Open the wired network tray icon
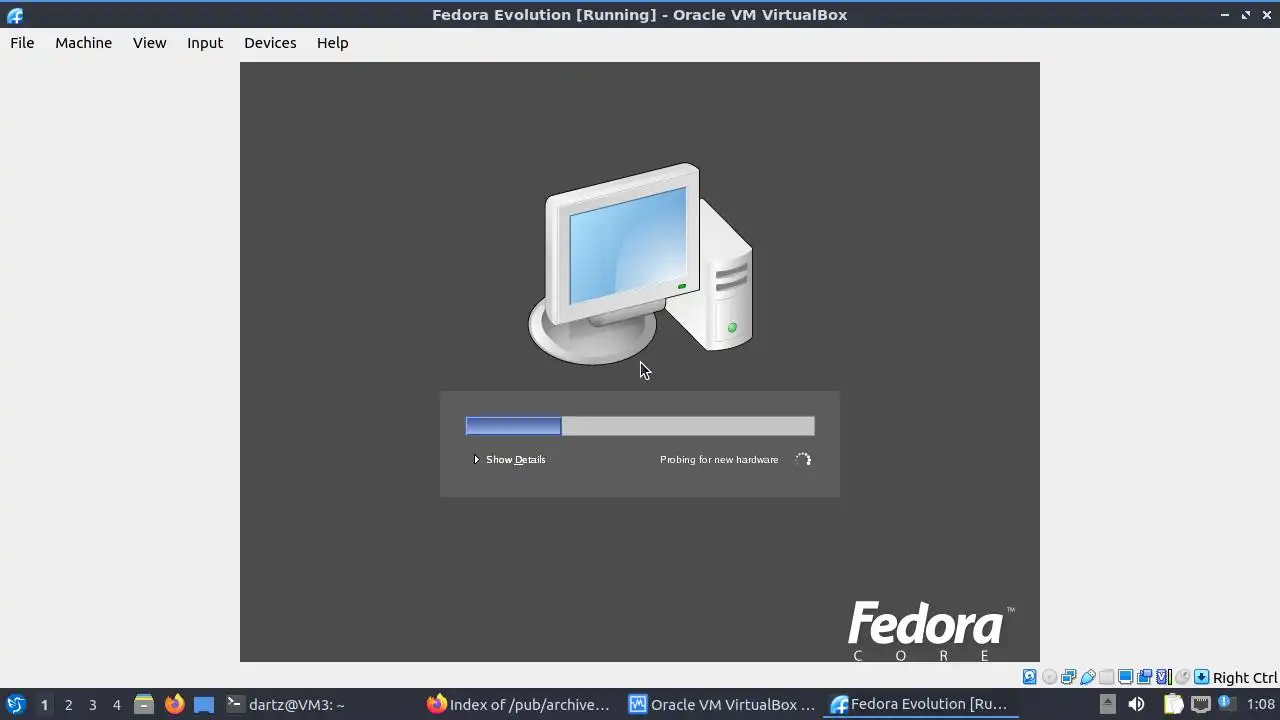The image size is (1280, 720). pos(1201,704)
